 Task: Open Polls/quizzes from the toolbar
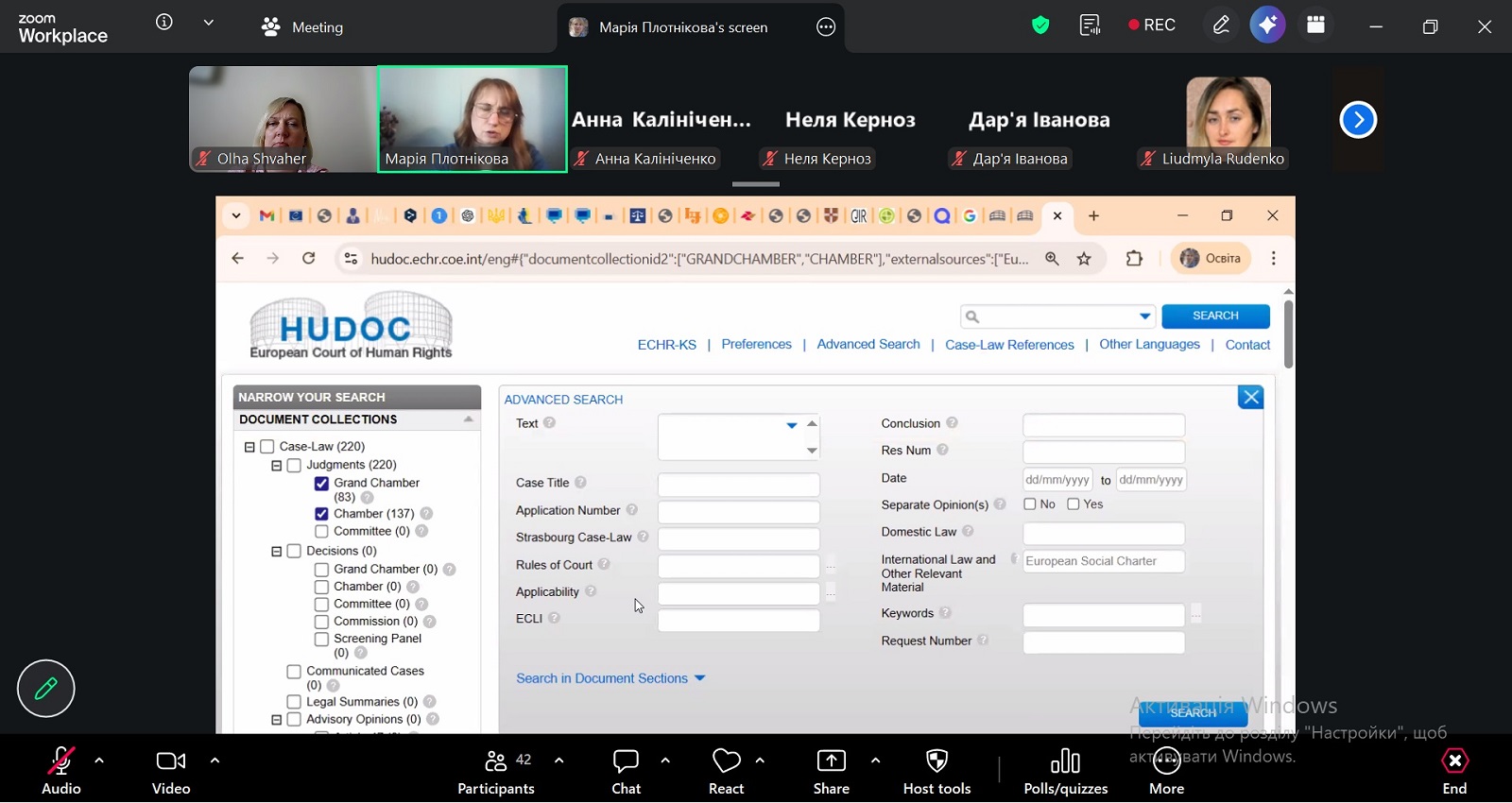(x=1065, y=761)
